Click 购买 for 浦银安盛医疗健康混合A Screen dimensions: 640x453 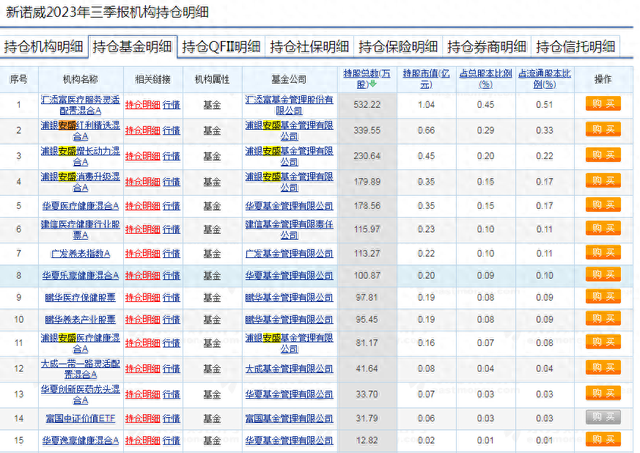click(x=603, y=342)
